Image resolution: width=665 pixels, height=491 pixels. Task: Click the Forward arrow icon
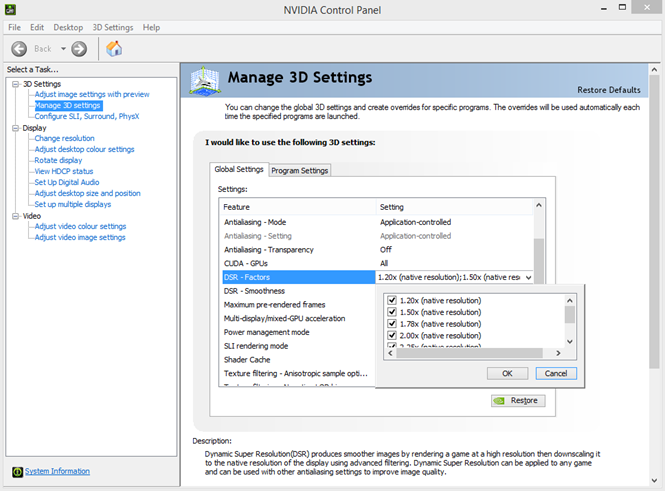click(79, 49)
